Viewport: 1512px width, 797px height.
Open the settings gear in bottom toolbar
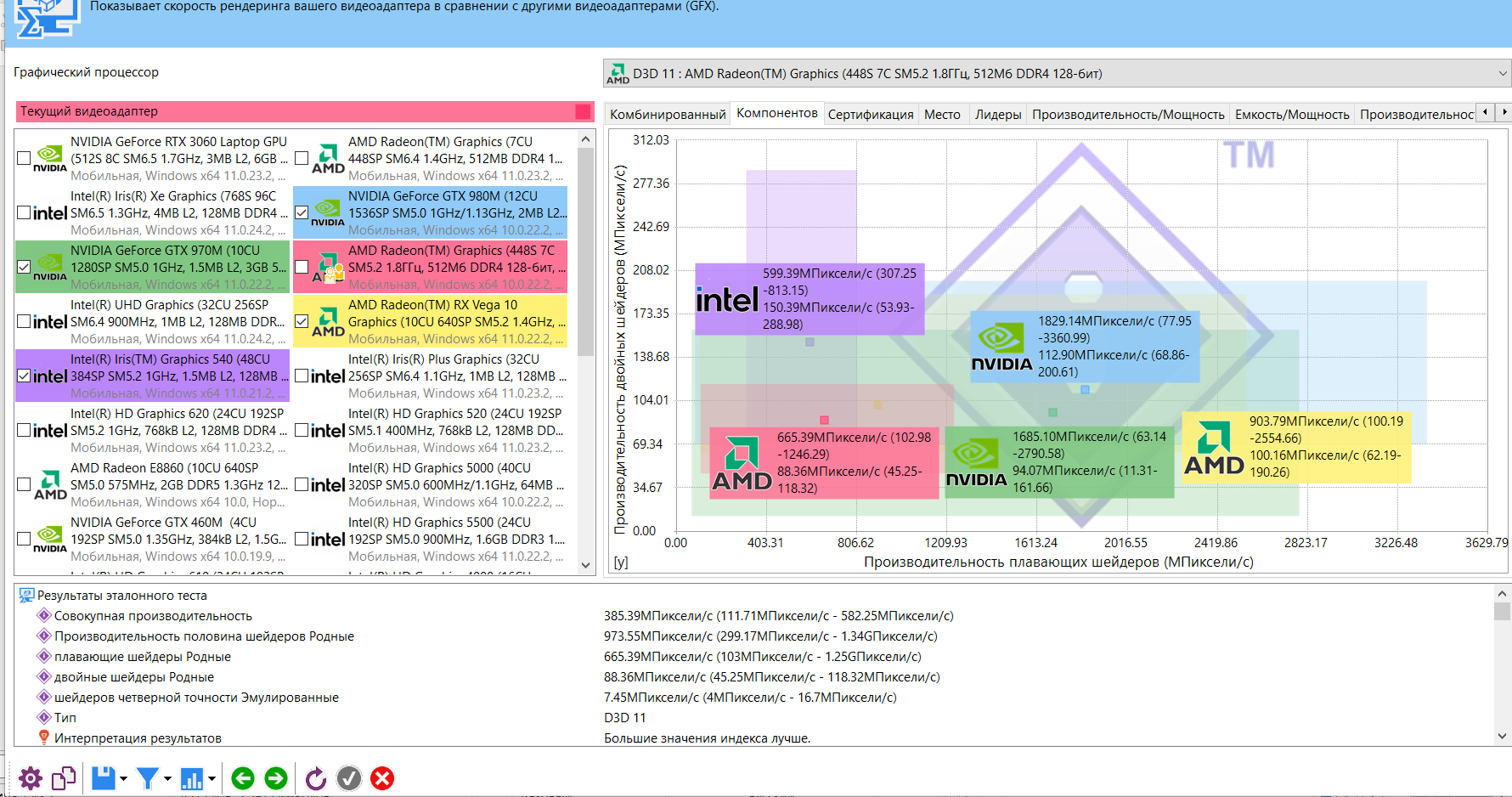(31, 778)
